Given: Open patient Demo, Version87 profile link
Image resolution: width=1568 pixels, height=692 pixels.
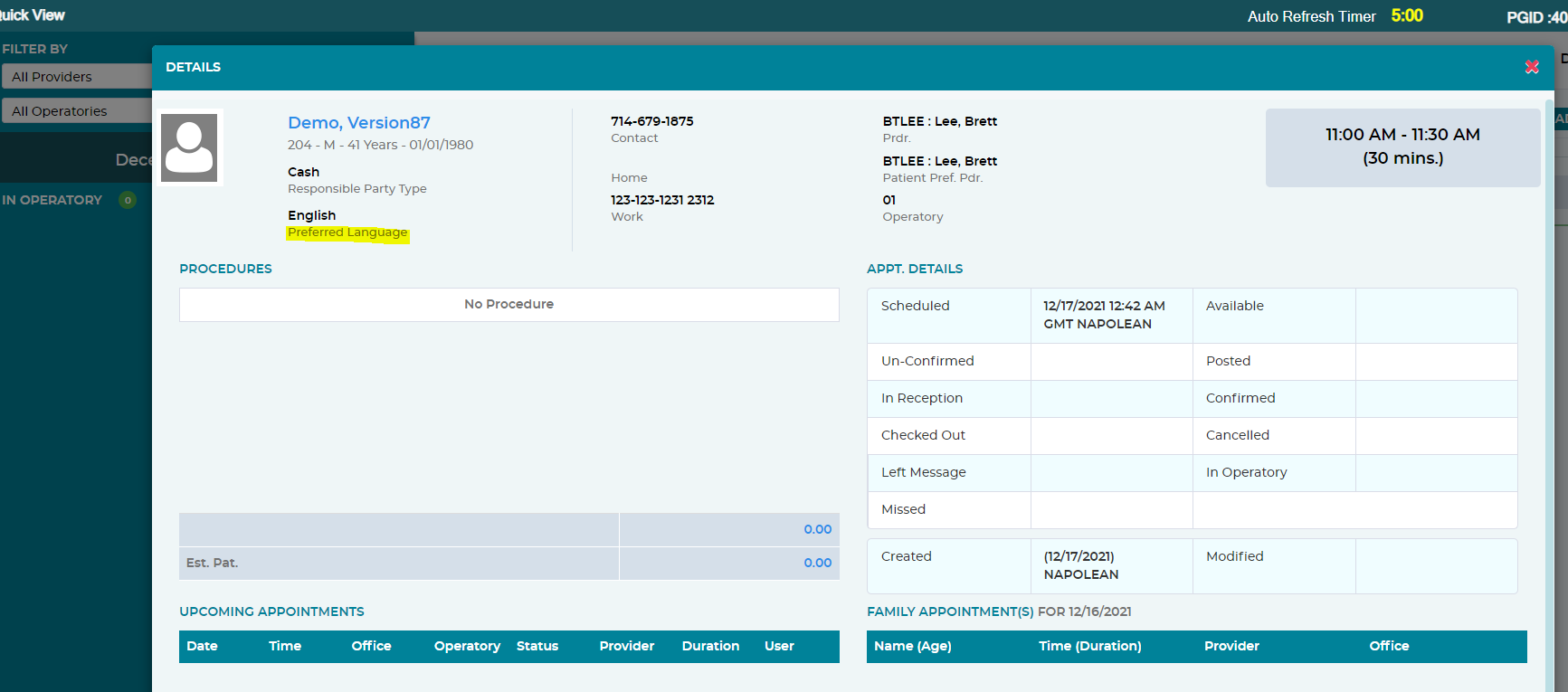Looking at the screenshot, I should [359, 122].
